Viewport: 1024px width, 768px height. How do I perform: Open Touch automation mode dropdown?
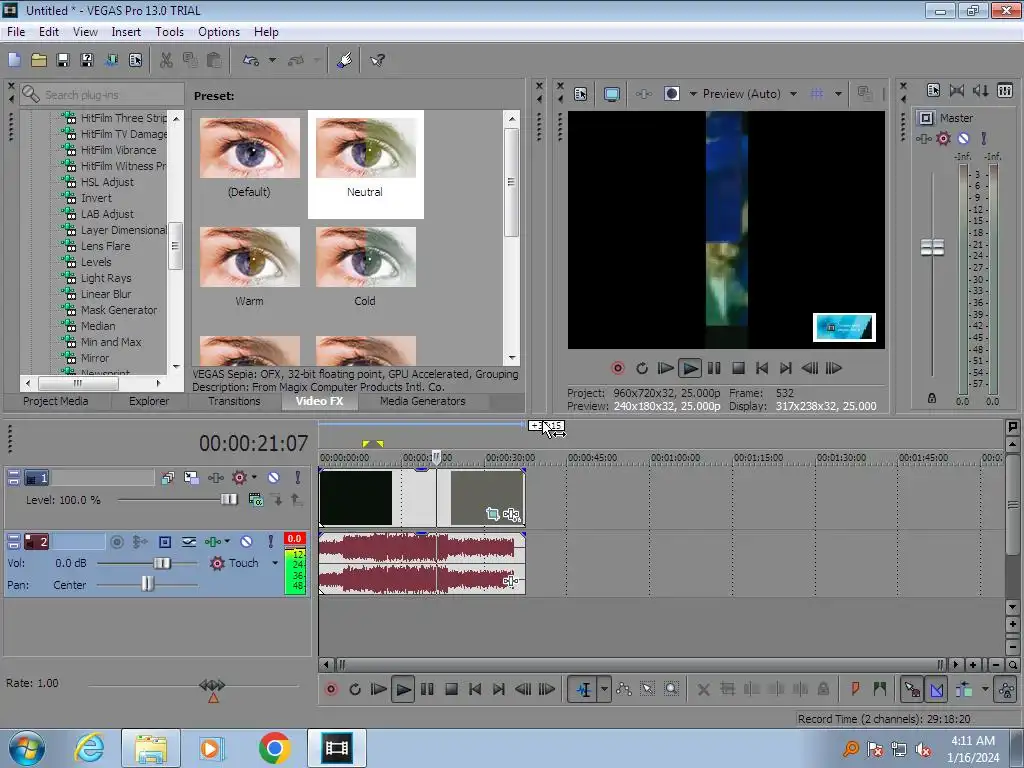click(275, 563)
